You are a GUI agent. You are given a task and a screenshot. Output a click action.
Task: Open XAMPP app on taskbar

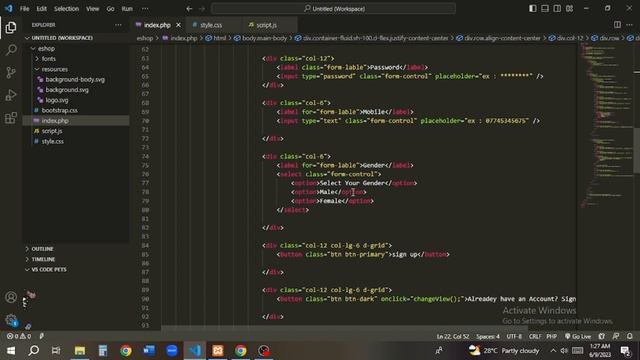click(218, 351)
